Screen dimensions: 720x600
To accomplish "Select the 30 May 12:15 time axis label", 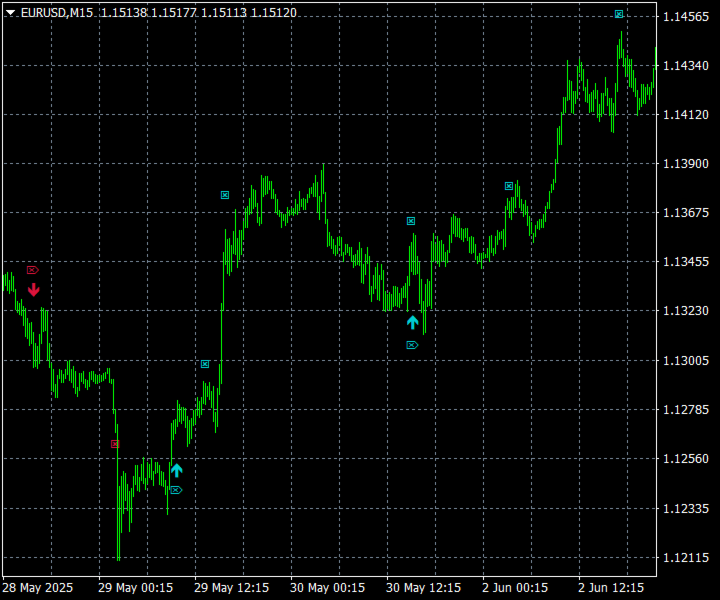I will [423, 588].
